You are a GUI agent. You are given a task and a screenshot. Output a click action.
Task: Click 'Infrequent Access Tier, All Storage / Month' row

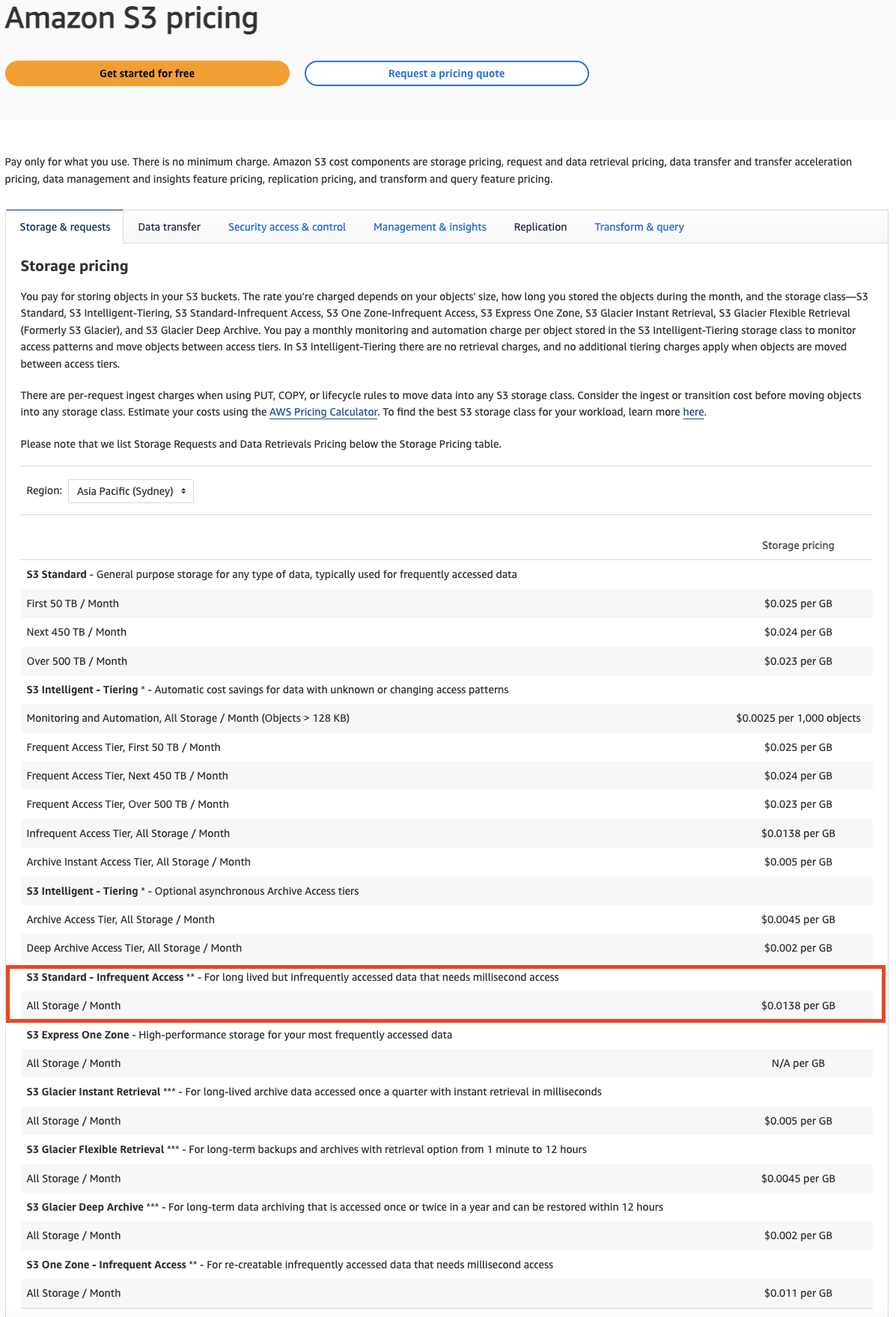point(447,833)
